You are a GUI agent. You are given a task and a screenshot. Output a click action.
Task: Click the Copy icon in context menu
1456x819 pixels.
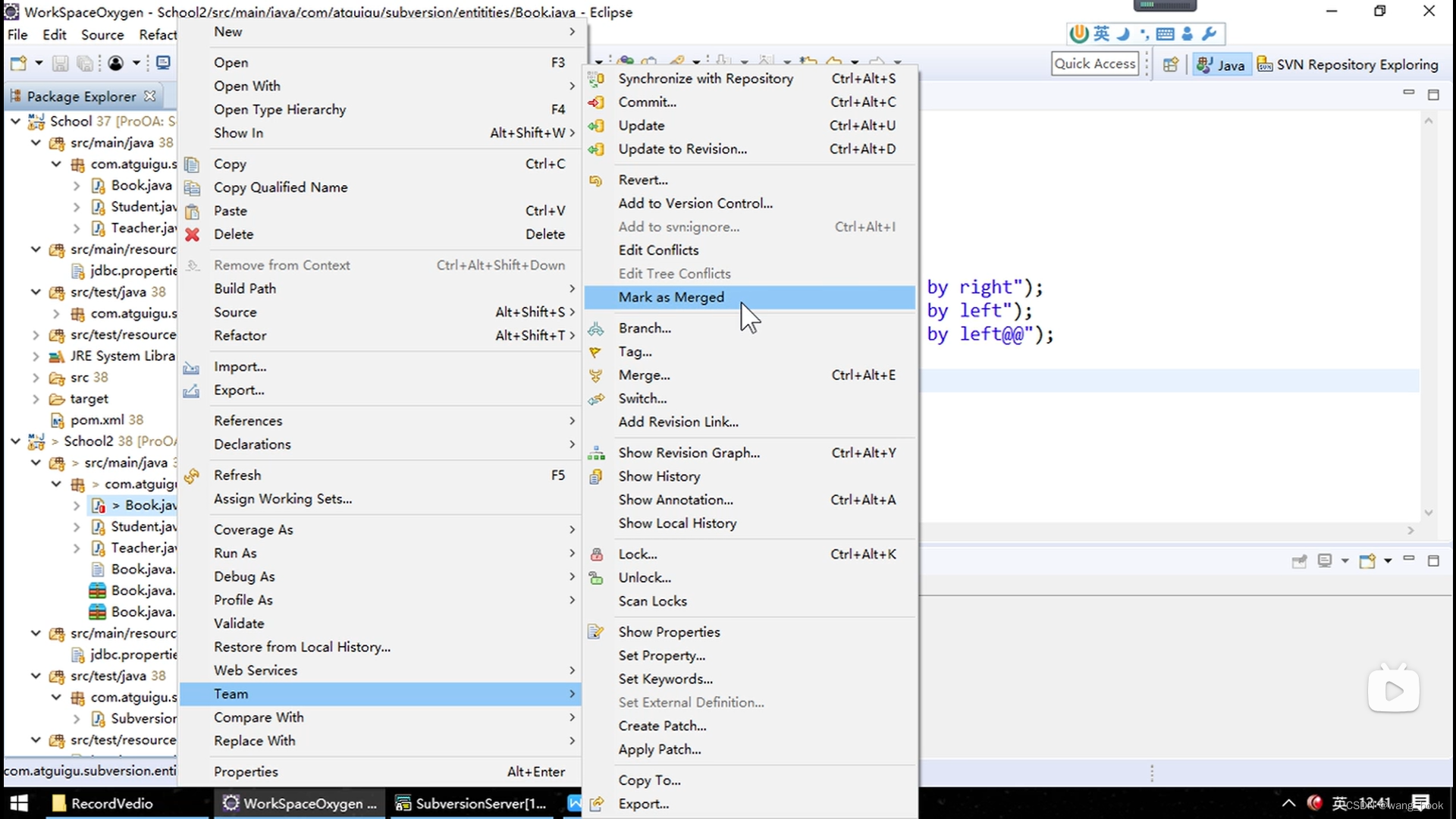click(193, 164)
